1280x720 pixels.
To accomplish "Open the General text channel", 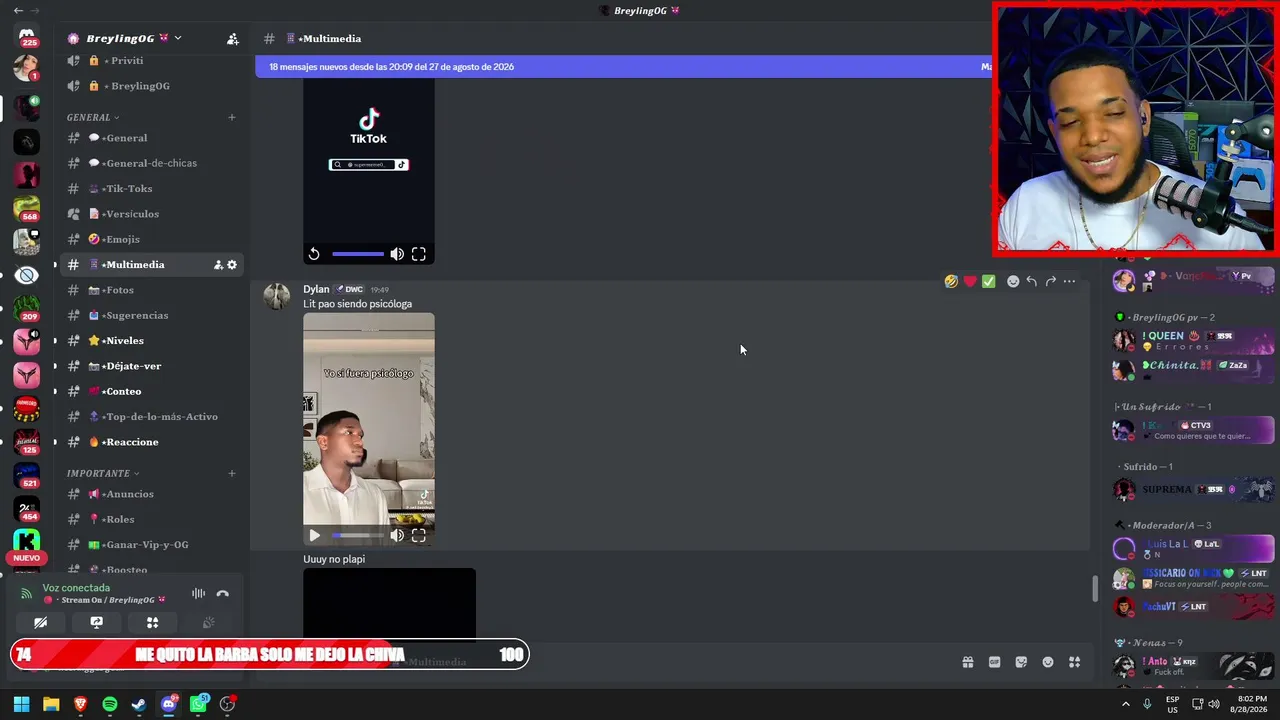I will [150, 138].
